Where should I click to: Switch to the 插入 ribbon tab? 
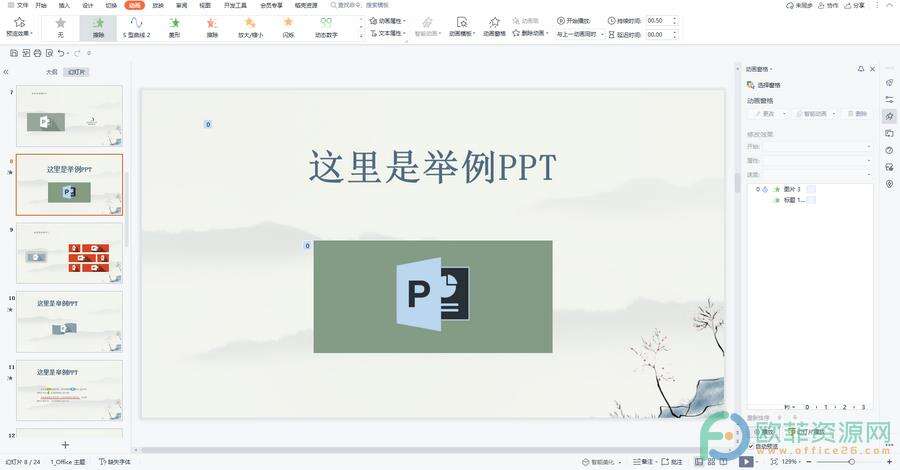click(64, 5)
